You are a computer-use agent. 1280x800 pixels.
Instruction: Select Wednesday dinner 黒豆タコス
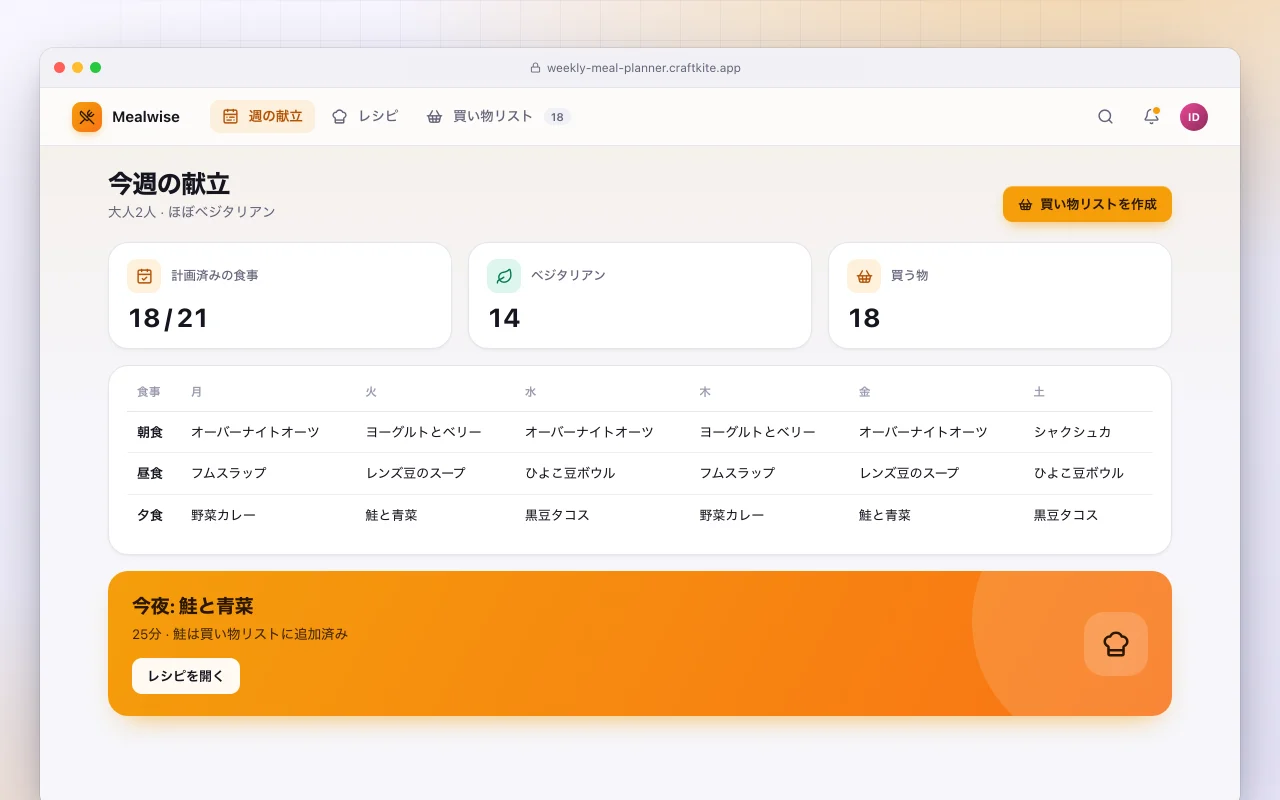tap(557, 515)
